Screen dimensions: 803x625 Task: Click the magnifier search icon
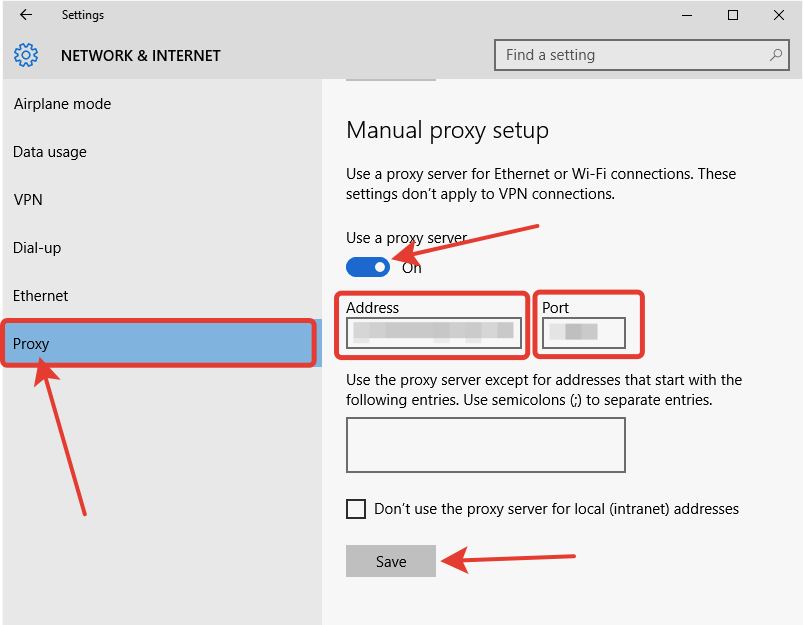click(x=775, y=55)
